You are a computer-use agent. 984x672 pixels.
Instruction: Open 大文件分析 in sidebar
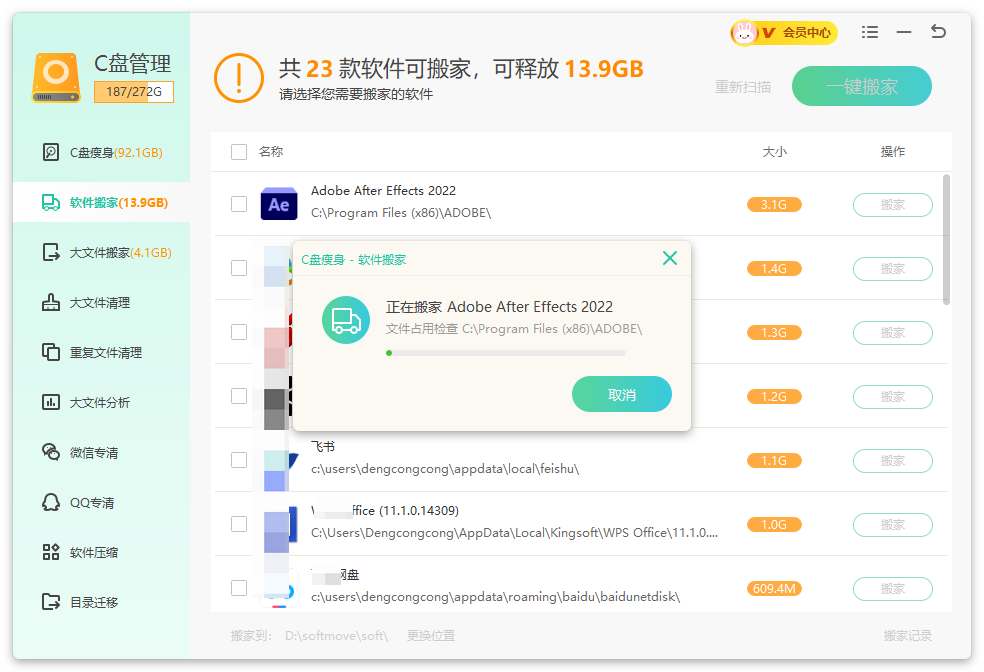[x=102, y=402]
